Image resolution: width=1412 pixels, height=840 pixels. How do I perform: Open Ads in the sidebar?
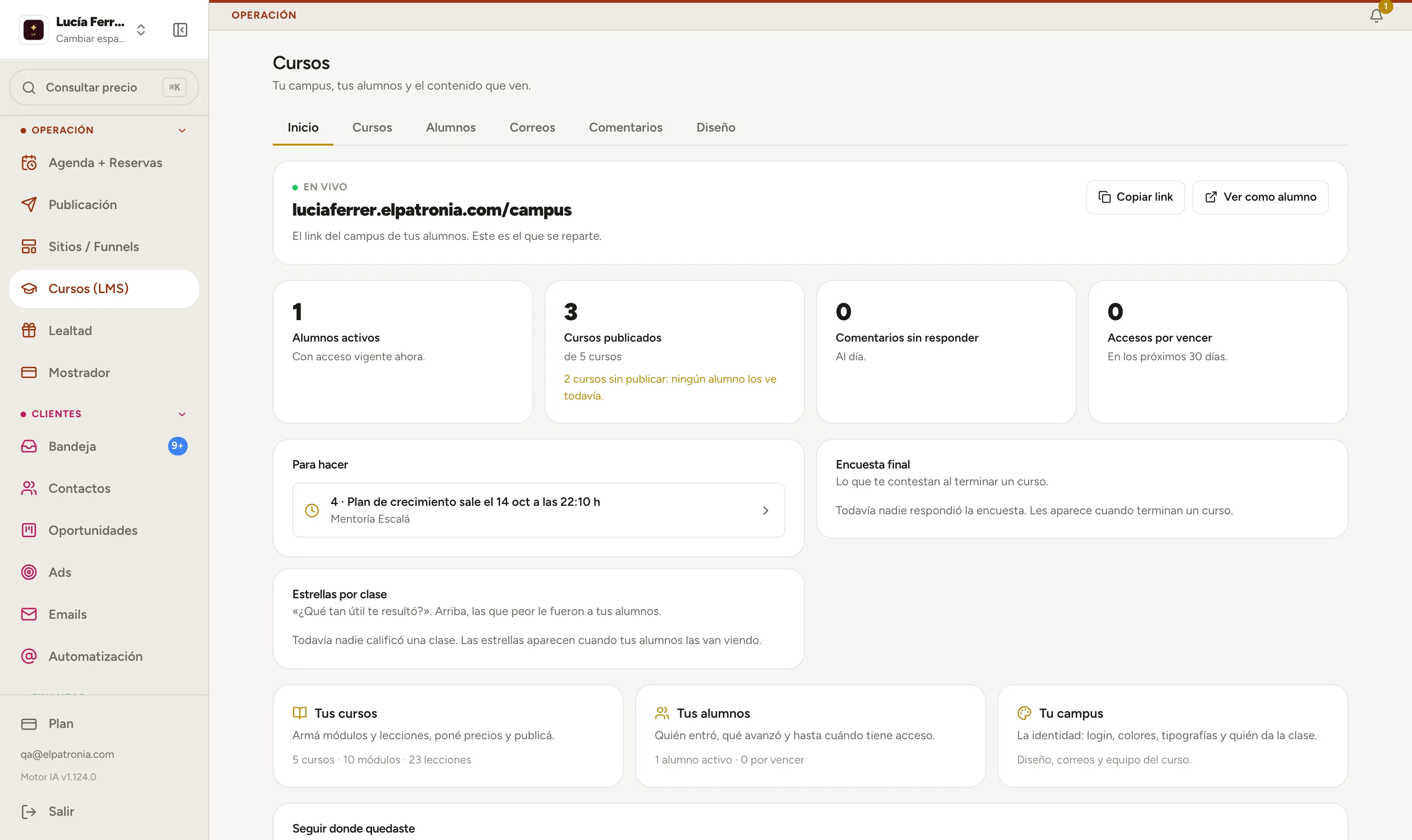point(104,572)
